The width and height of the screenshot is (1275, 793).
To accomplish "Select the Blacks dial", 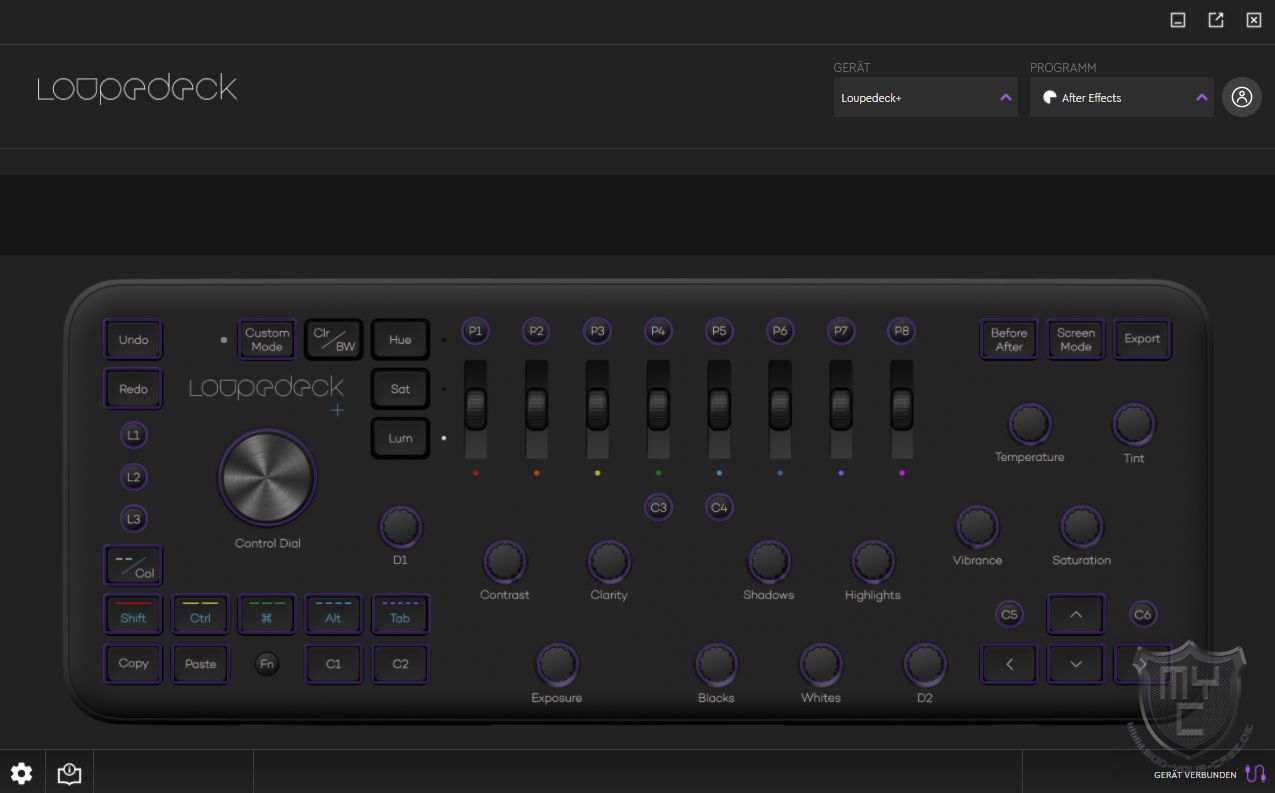I will pyautogui.click(x=716, y=664).
